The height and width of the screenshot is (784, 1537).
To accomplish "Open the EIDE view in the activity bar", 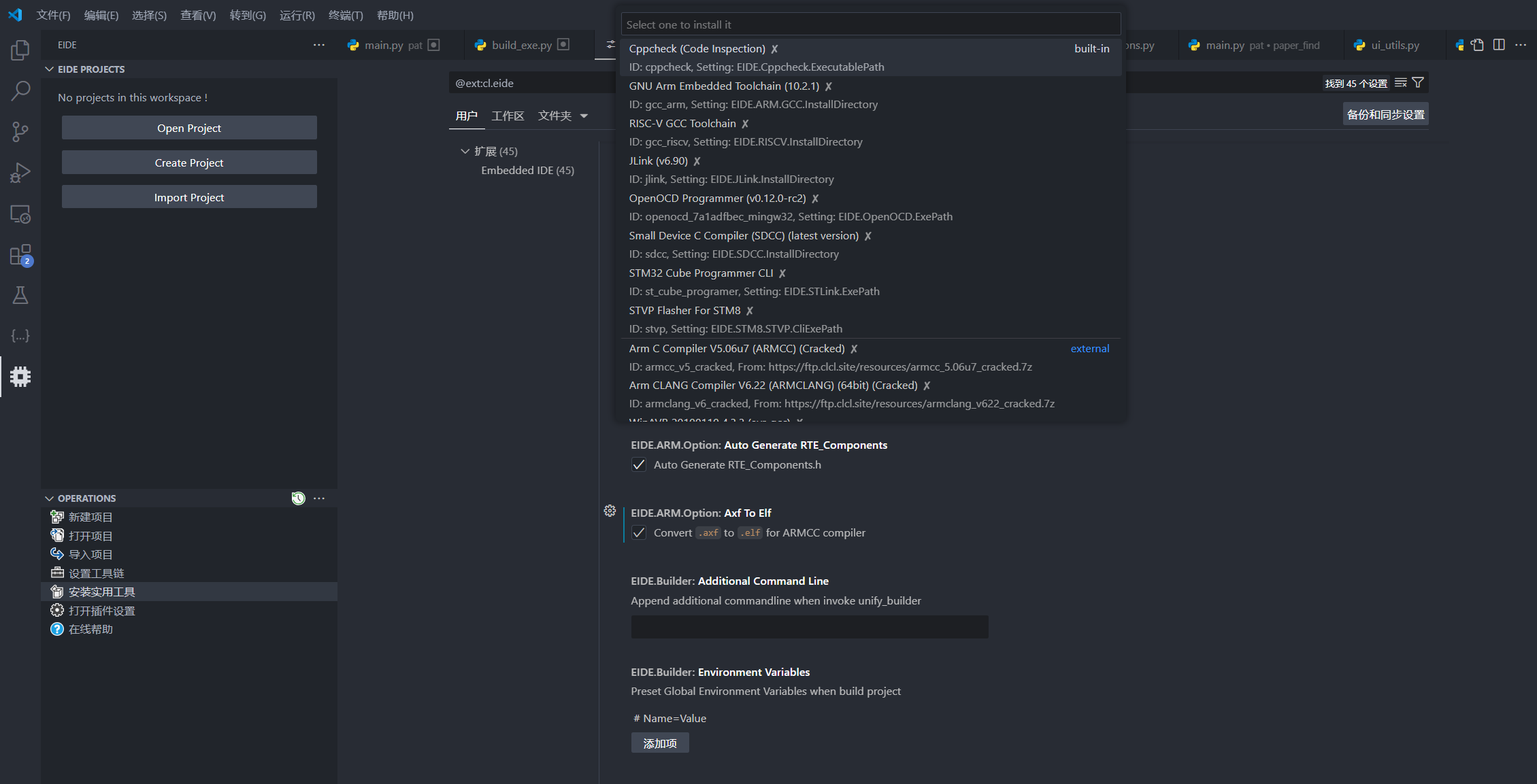I will pos(20,377).
